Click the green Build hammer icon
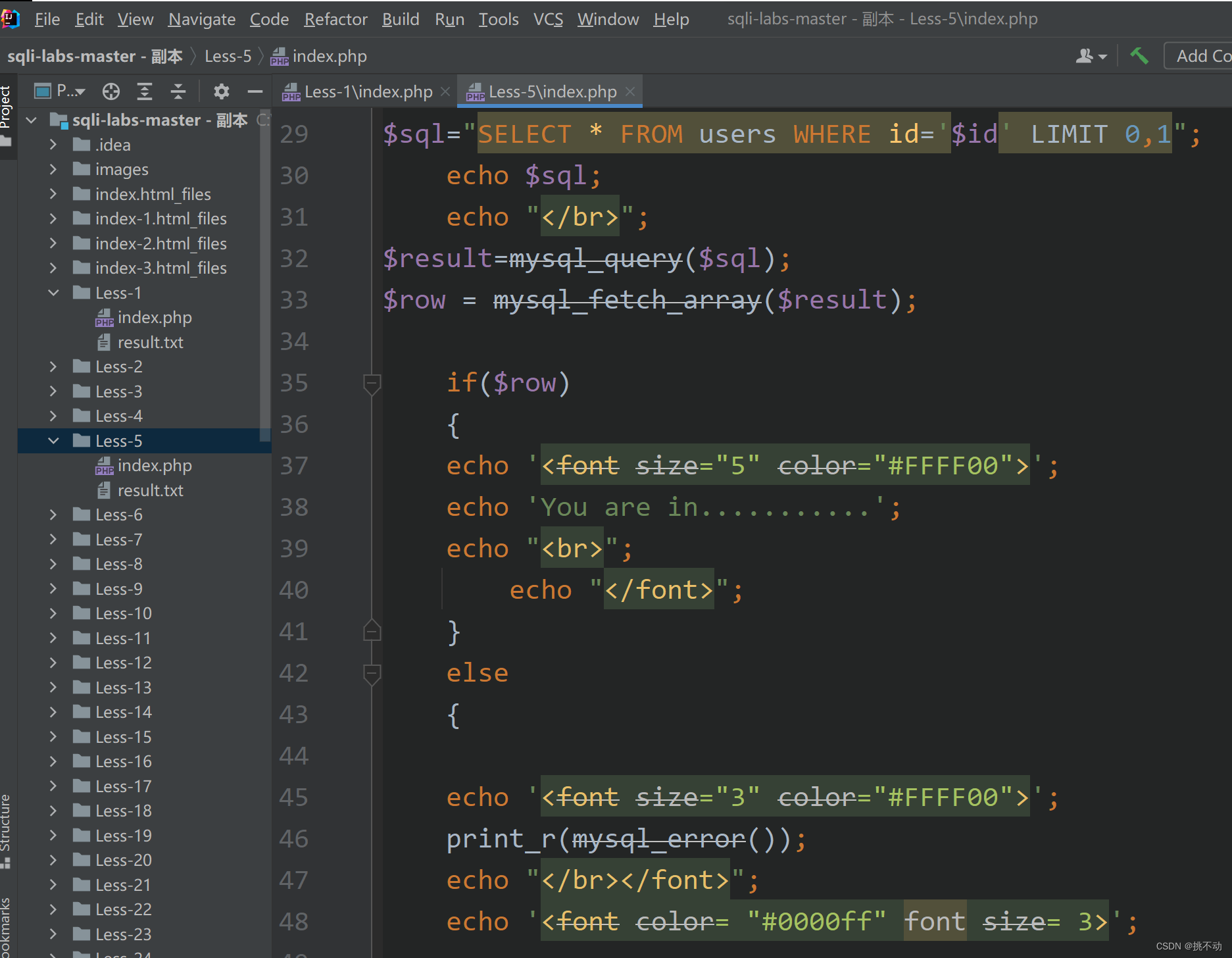The width and height of the screenshot is (1232, 958). tap(1139, 56)
